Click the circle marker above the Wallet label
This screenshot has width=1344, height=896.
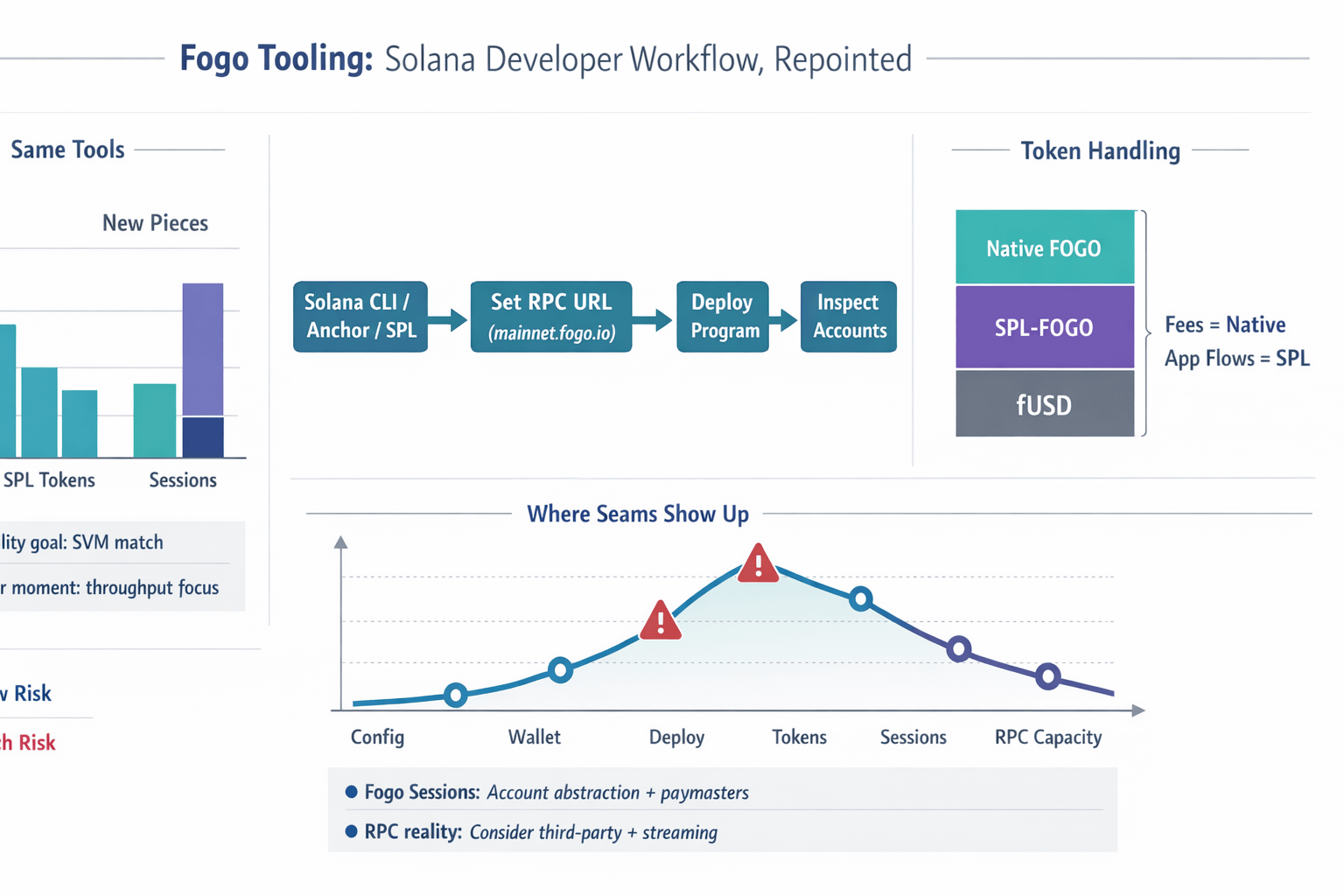[x=560, y=670]
